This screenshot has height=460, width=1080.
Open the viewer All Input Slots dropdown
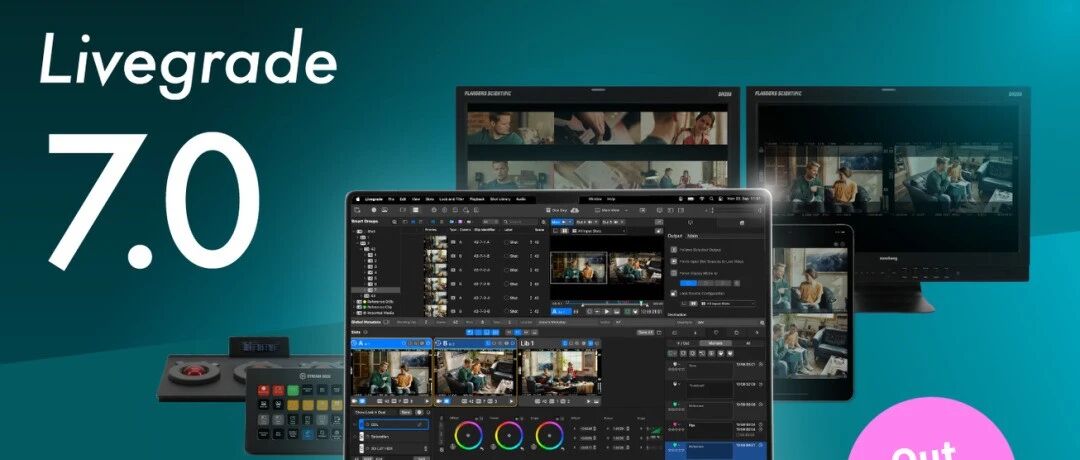pos(599,231)
